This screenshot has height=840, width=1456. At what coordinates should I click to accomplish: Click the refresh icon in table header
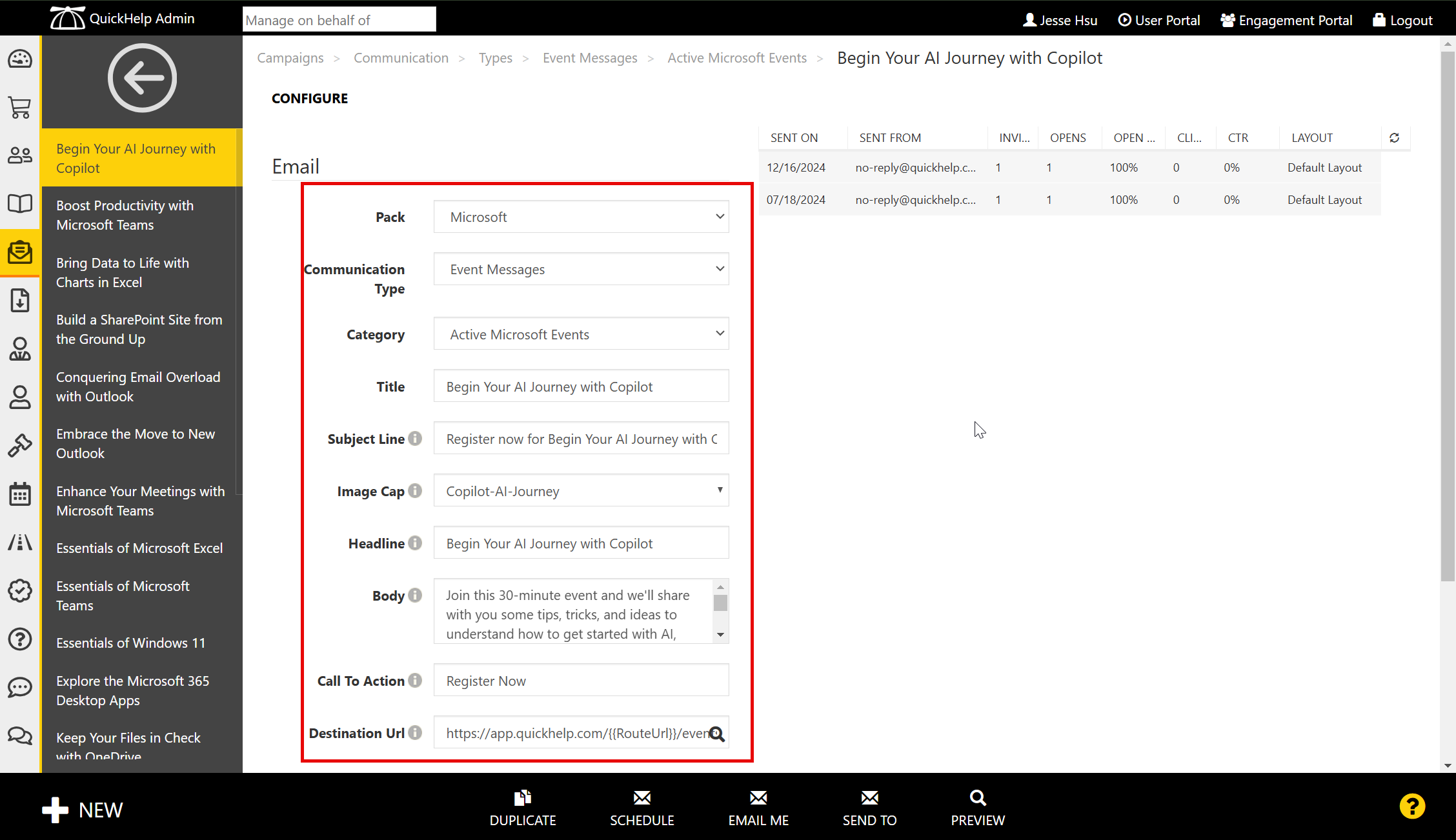1394,138
